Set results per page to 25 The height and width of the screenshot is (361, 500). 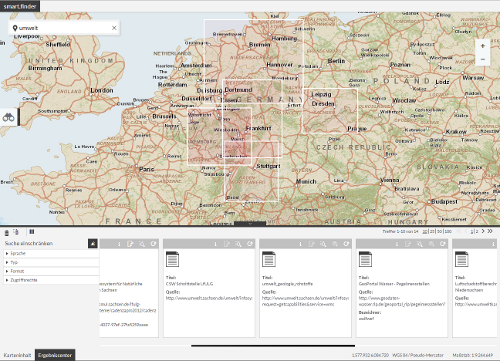point(432,231)
